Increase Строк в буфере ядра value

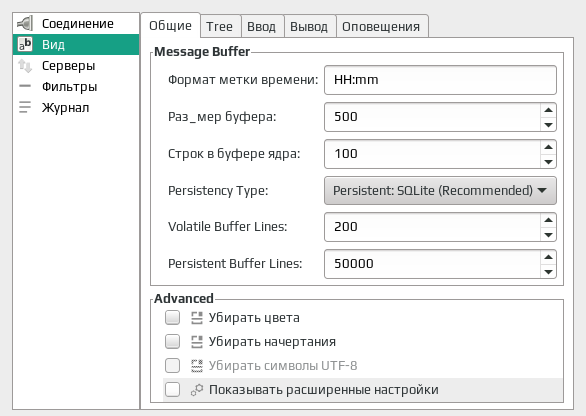[x=548, y=147]
